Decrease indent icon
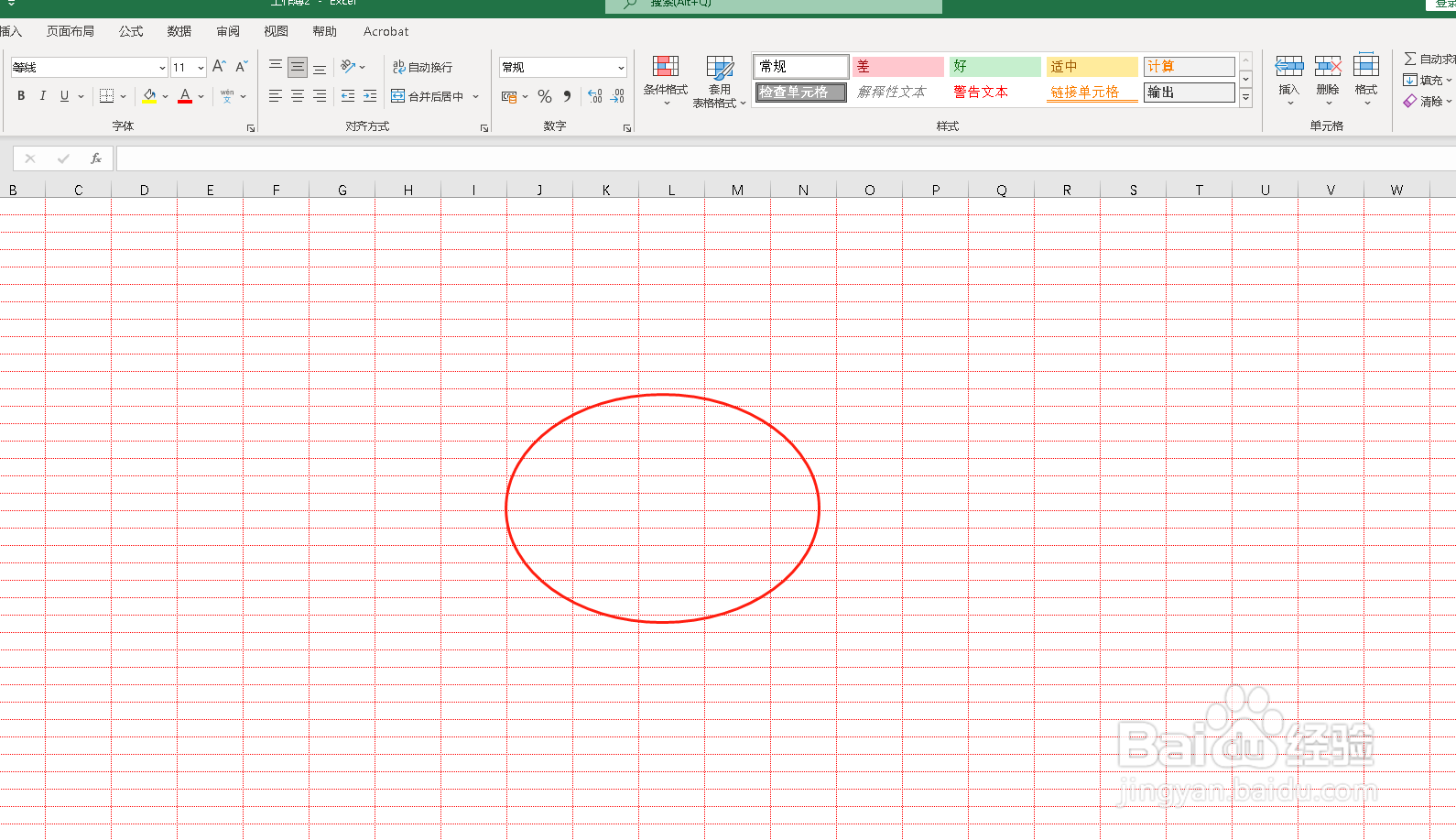The image size is (1456, 840). tap(348, 96)
